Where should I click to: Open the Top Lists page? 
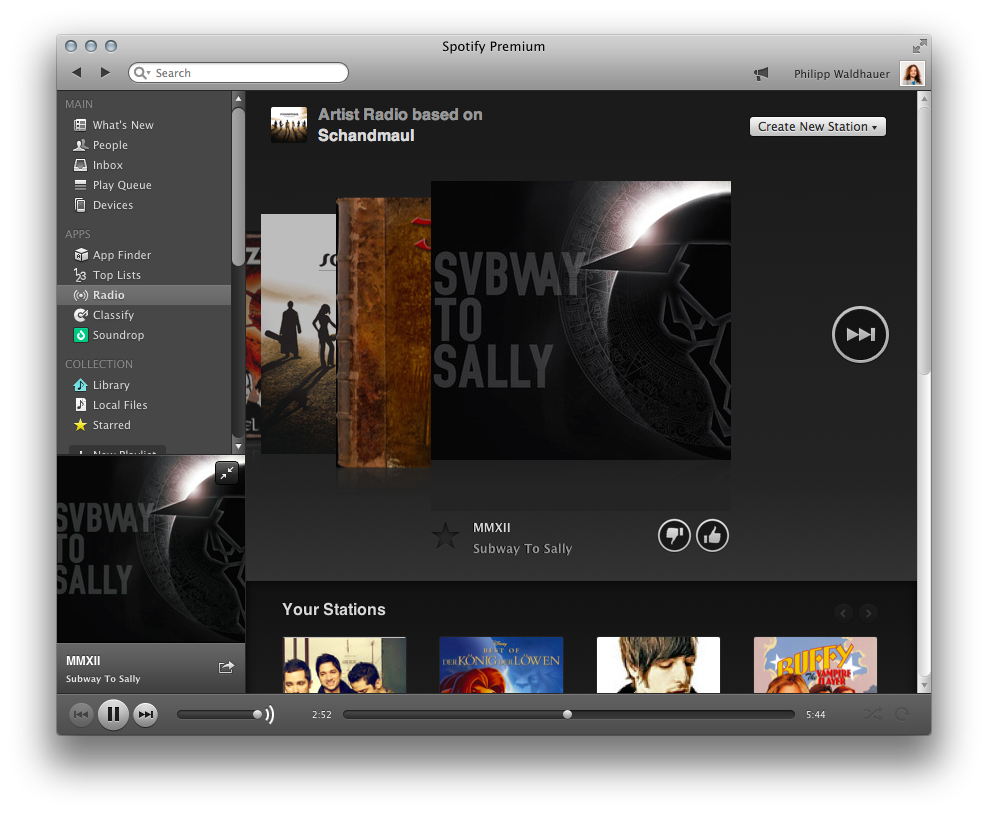pos(117,275)
